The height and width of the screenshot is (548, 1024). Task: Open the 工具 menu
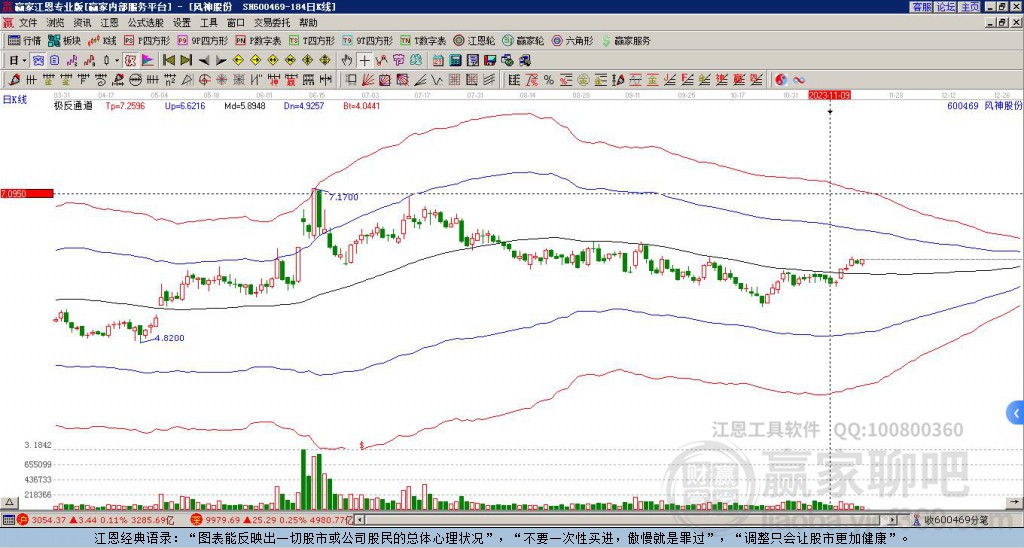(x=208, y=23)
